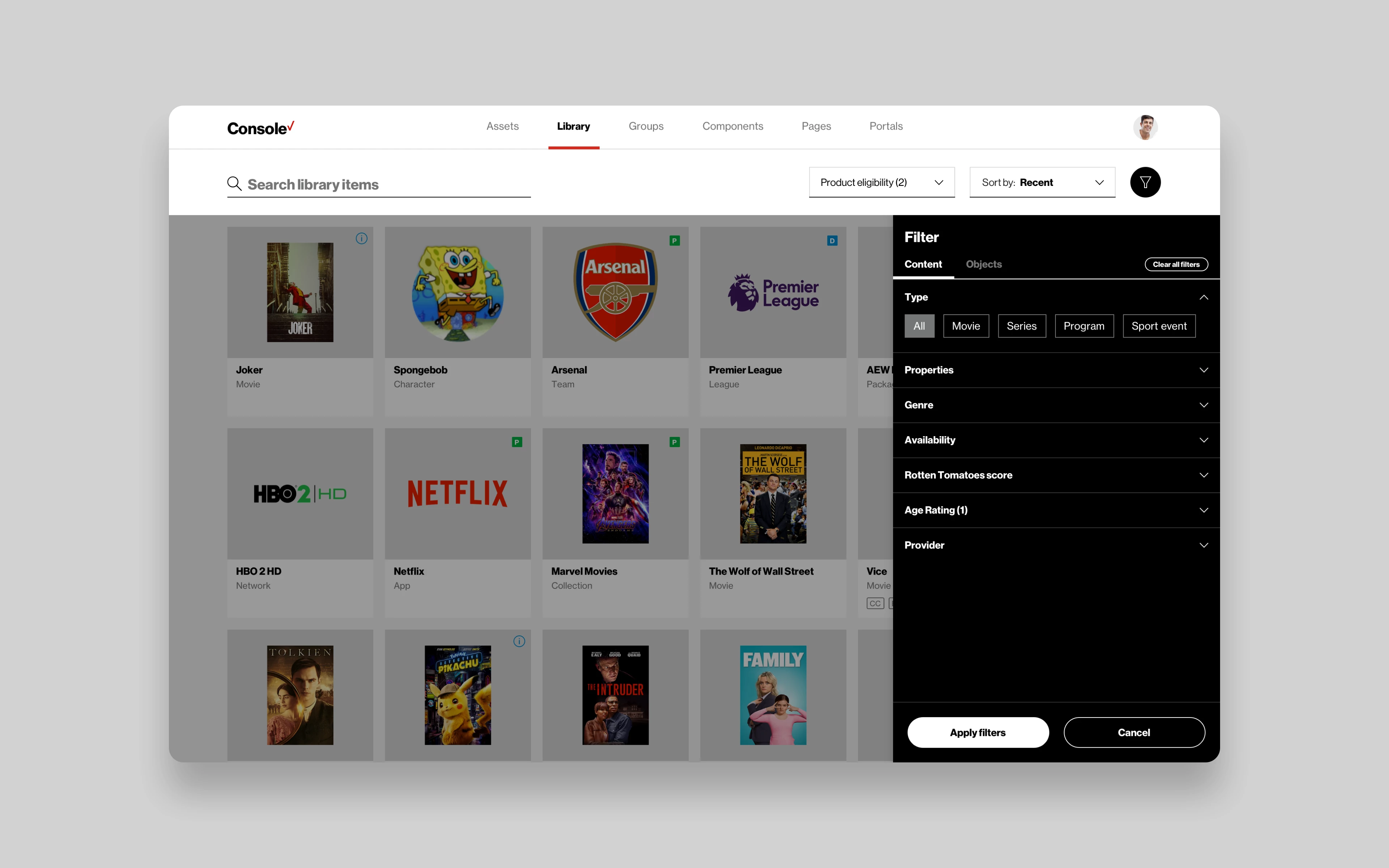Open the Groups tab
Viewport: 1389px width, 868px height.
pos(646,126)
